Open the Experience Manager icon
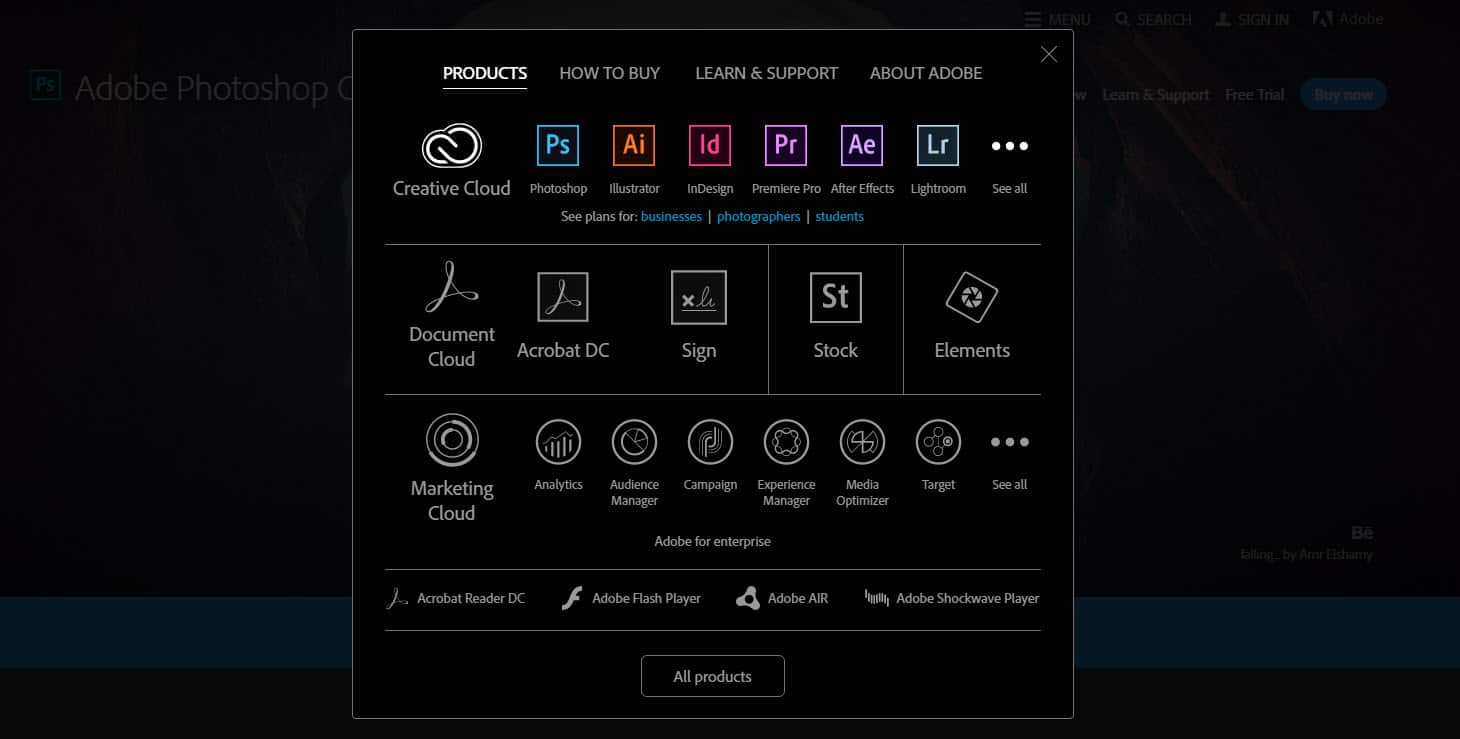This screenshot has width=1460, height=739. click(x=786, y=442)
